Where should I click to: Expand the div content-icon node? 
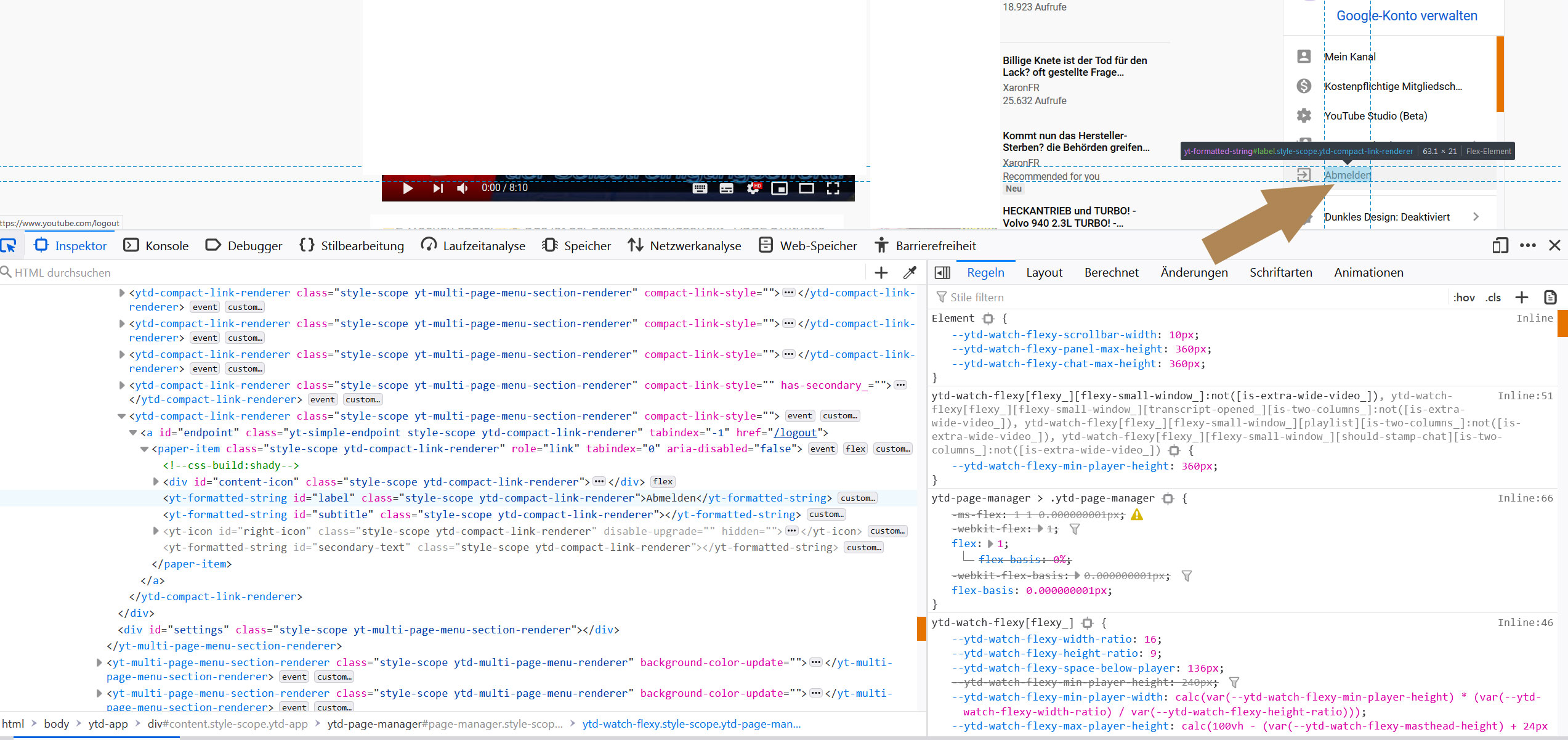pos(156,482)
